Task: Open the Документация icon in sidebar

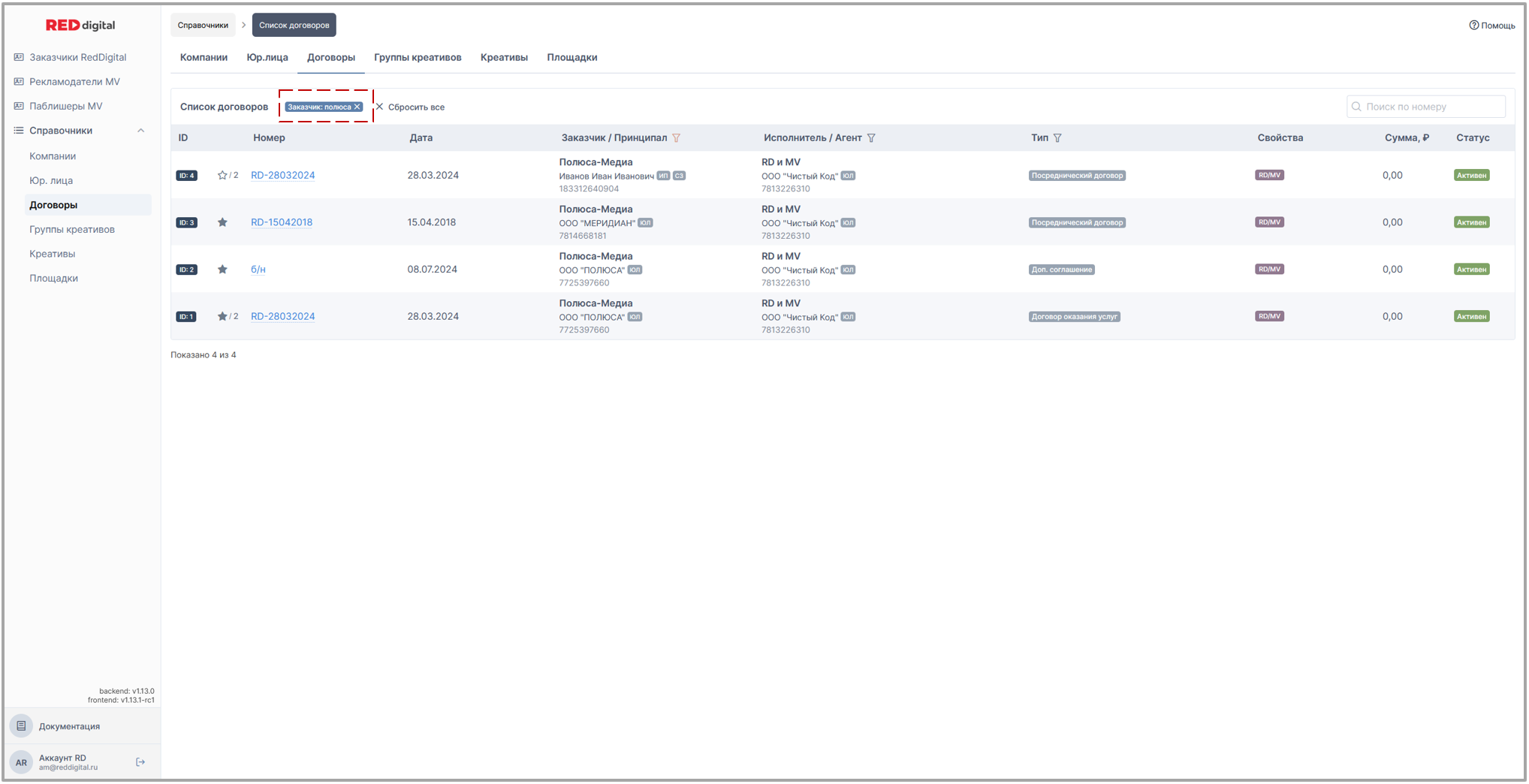Action: point(21,725)
